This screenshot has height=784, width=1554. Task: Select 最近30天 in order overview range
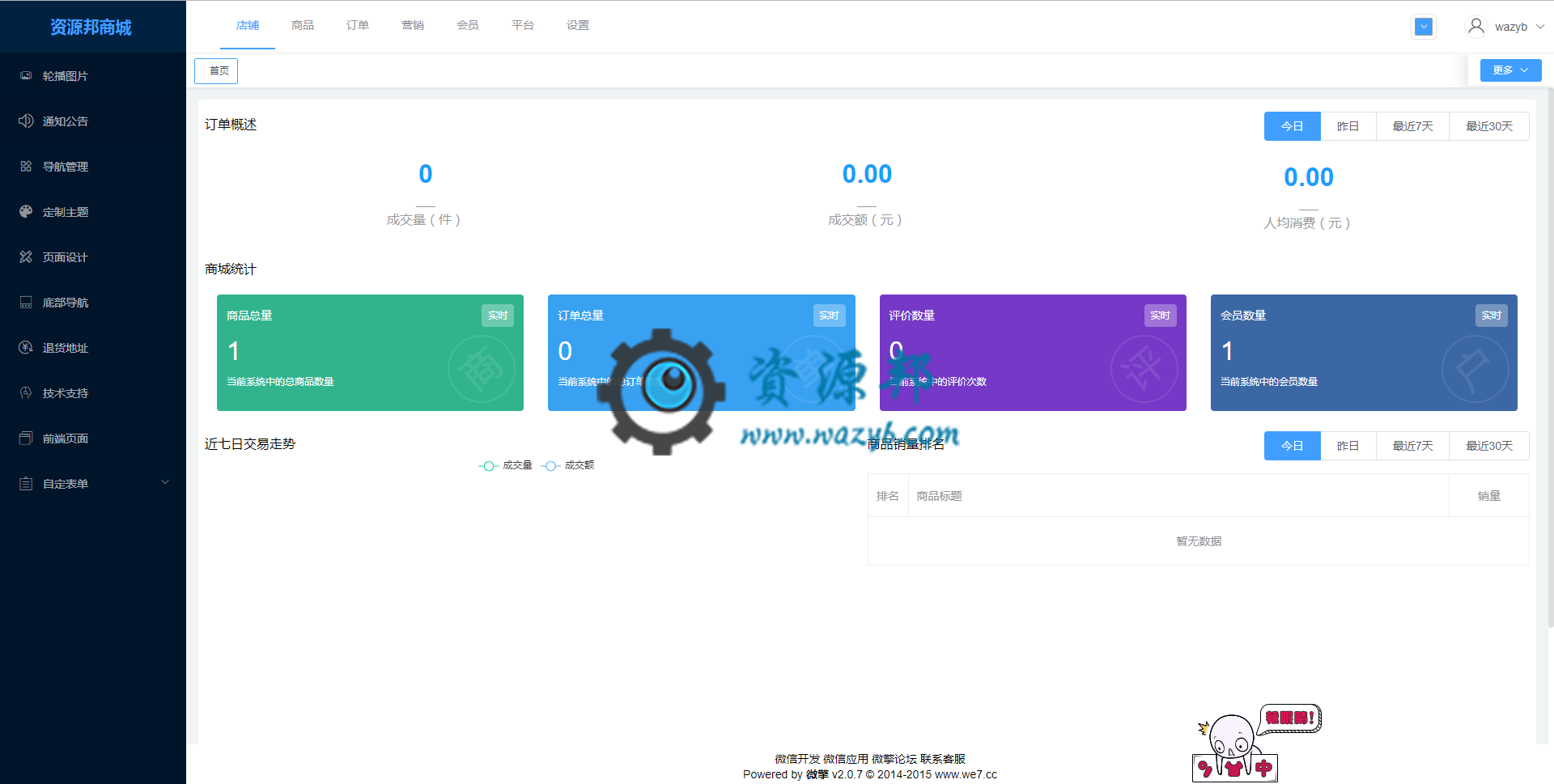[1489, 126]
